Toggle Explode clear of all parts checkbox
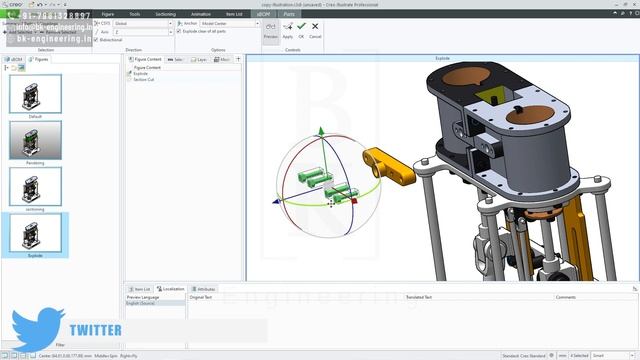Image resolution: width=640 pixels, height=360 pixels. click(179, 31)
